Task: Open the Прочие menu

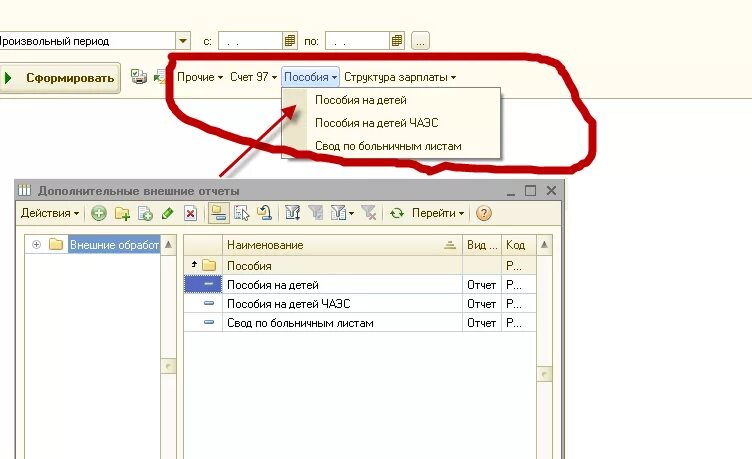Action: 200,77
